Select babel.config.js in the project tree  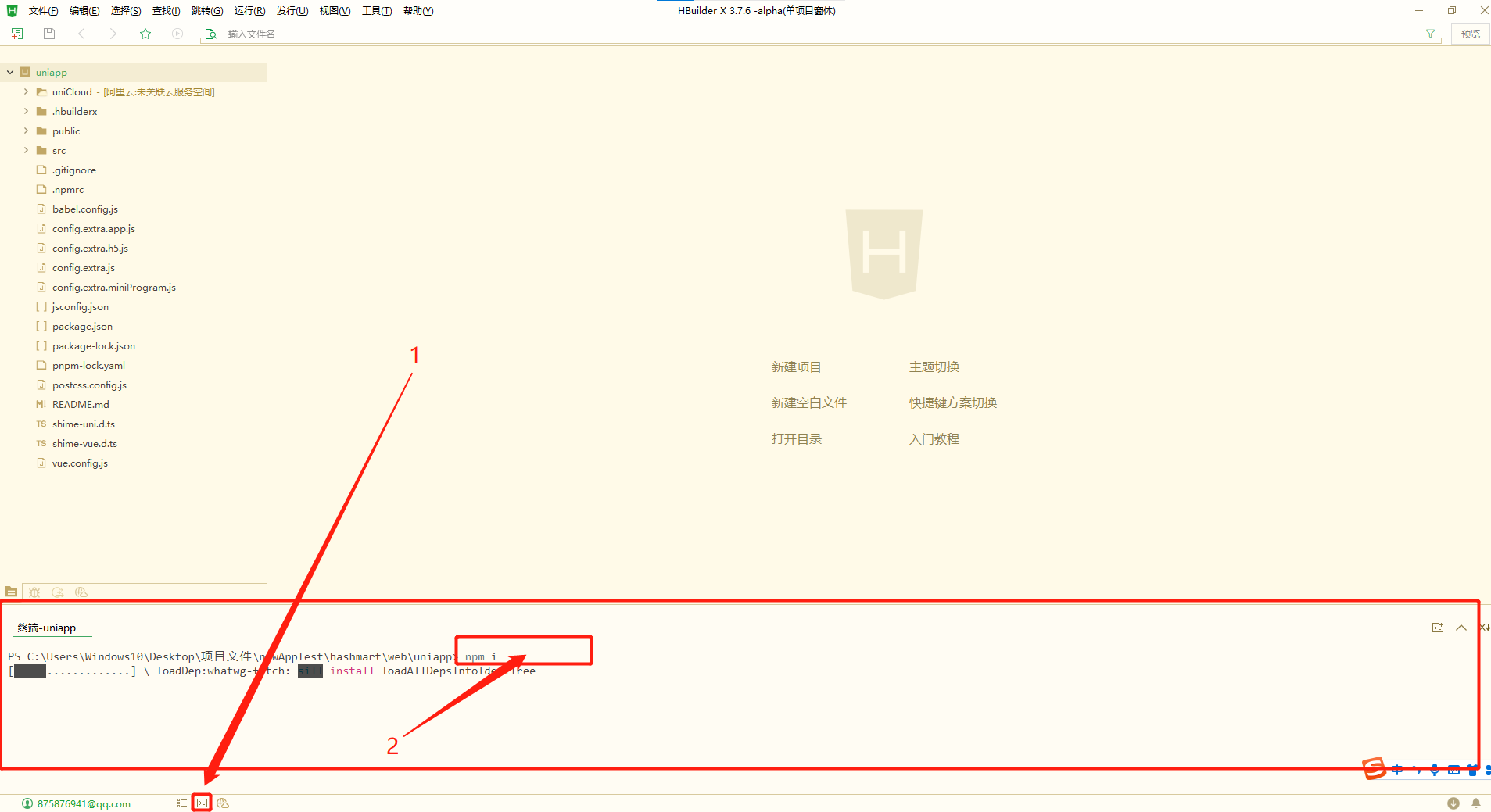(85, 209)
